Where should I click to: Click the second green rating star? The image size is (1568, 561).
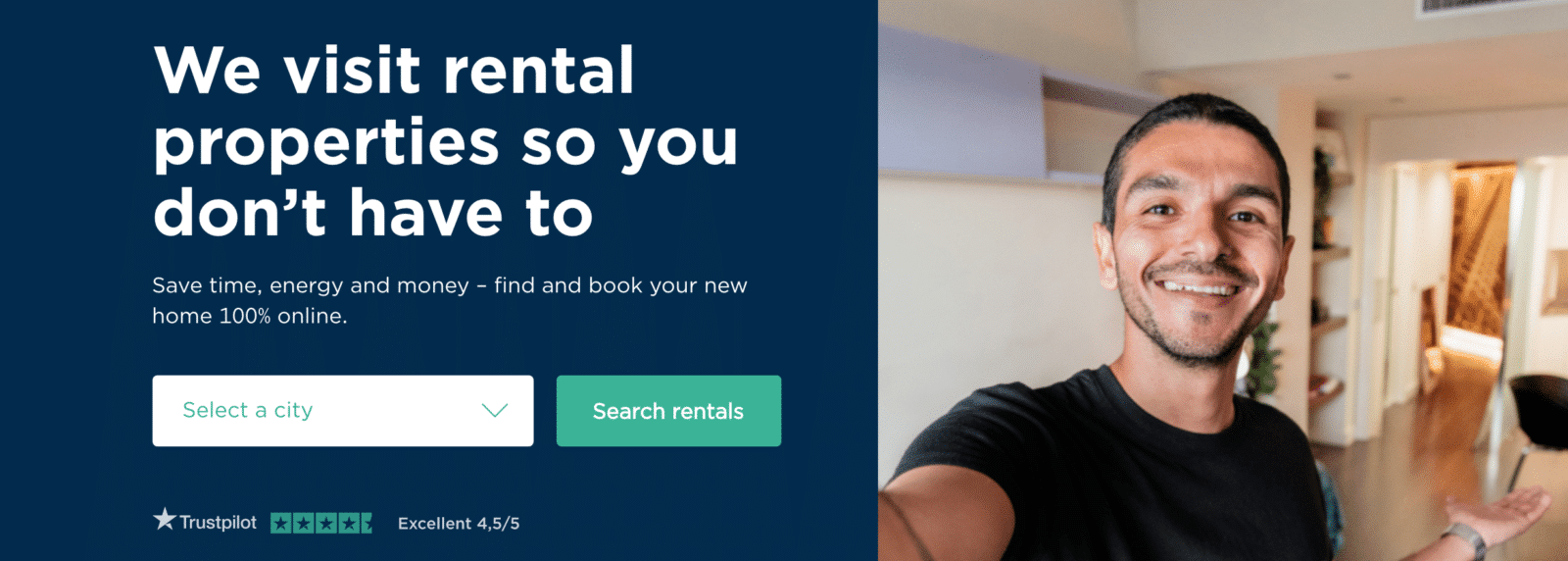coord(302,523)
